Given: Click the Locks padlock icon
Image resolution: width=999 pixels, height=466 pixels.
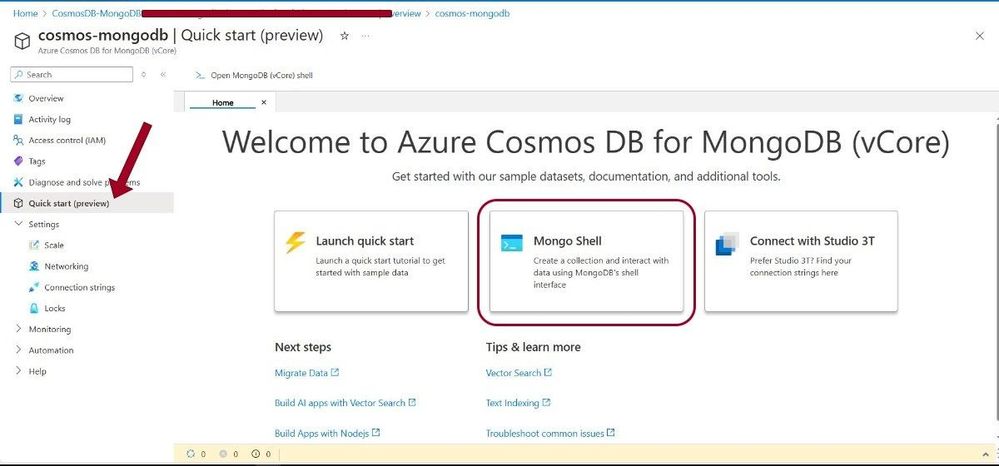Looking at the screenshot, I should [x=34, y=309].
